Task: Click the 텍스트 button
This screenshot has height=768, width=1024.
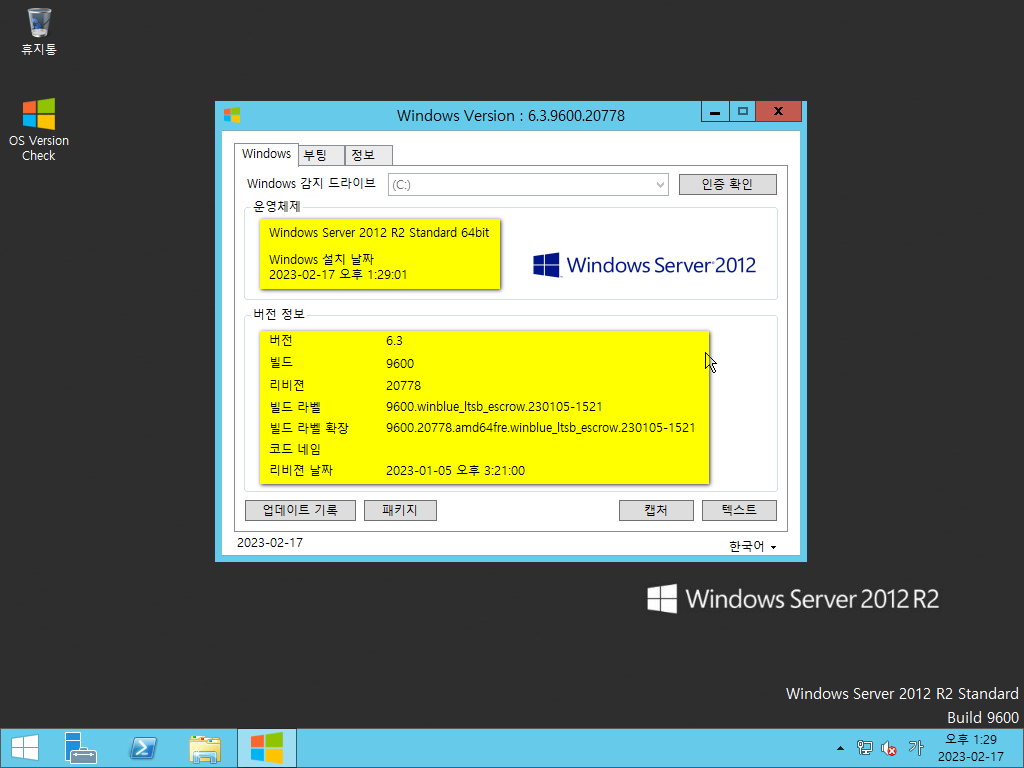Action: coord(739,510)
